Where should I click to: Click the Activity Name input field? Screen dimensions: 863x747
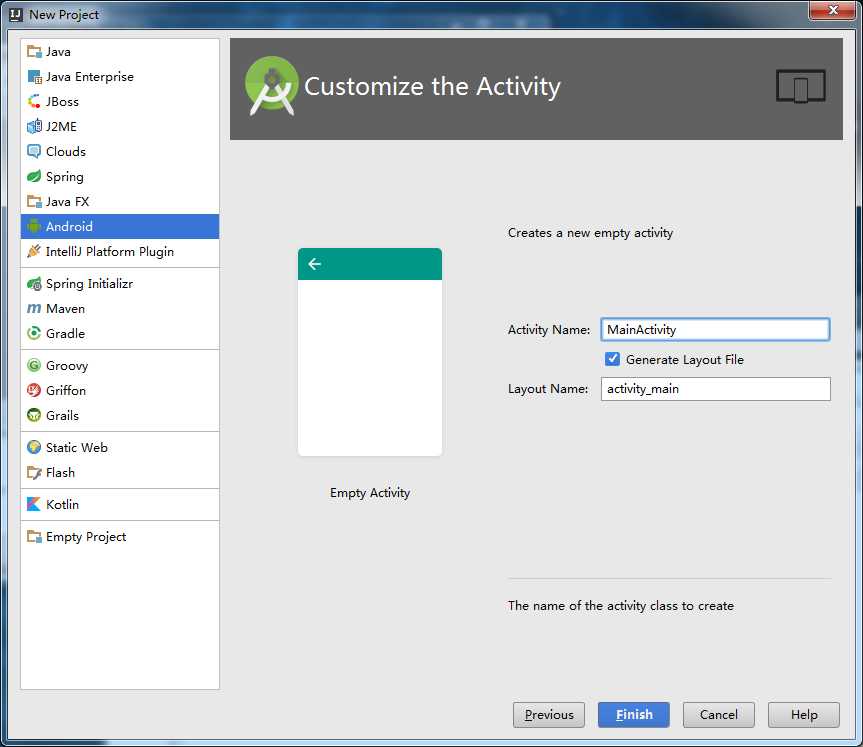point(715,329)
